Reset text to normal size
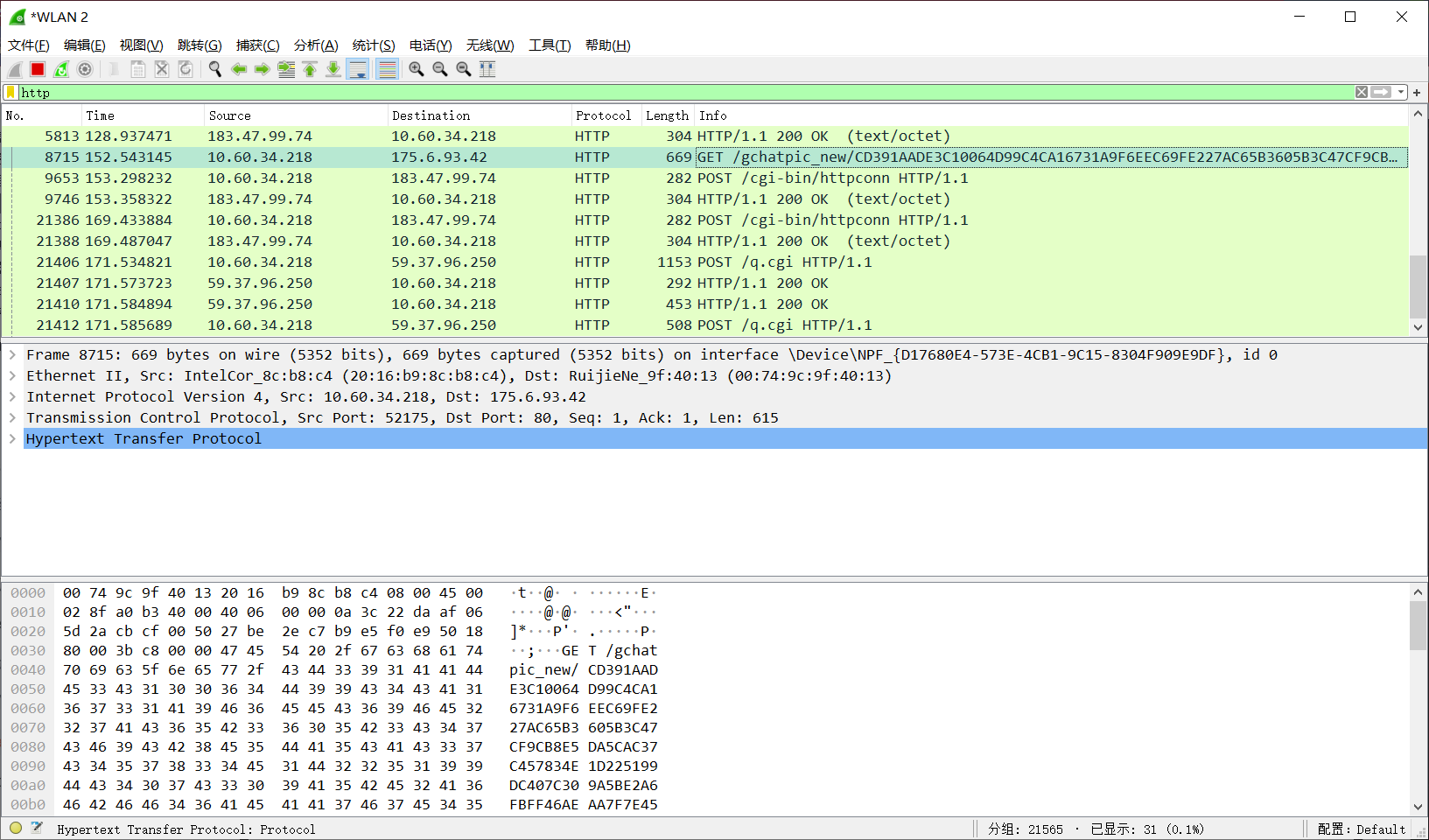 (464, 69)
